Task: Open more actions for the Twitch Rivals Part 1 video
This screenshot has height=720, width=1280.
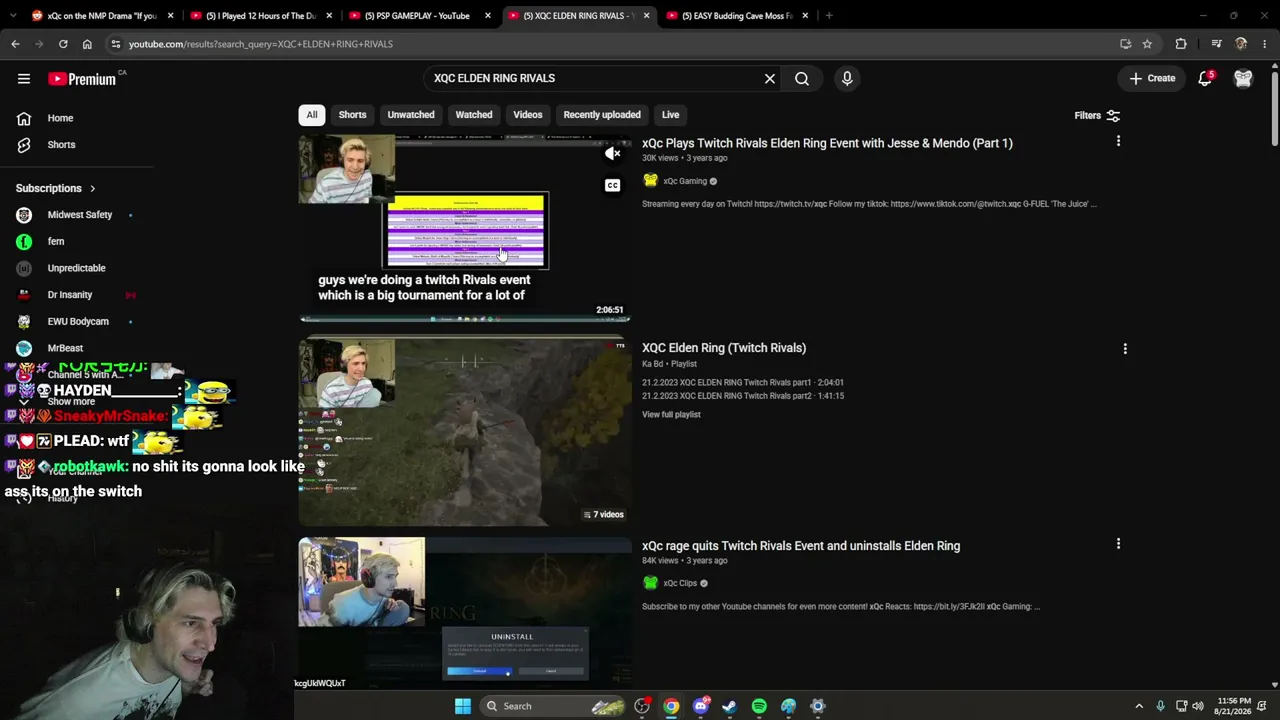Action: [x=1118, y=142]
